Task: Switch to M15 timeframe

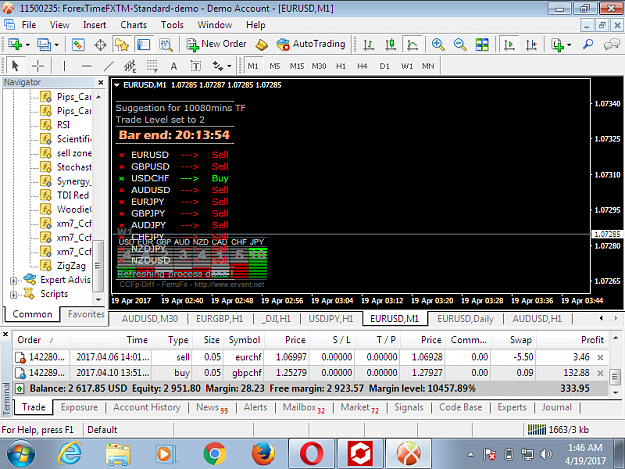Action: [297, 66]
